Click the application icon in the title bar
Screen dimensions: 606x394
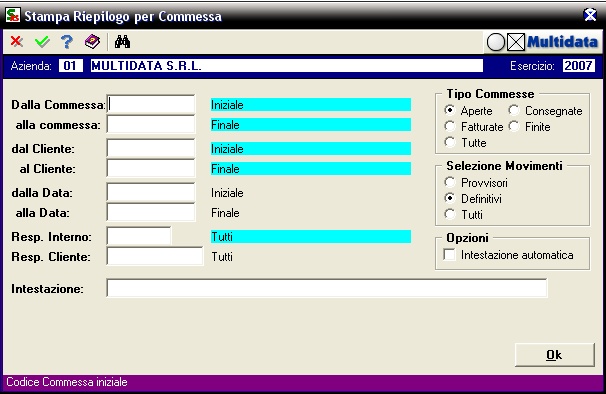pos(13,15)
